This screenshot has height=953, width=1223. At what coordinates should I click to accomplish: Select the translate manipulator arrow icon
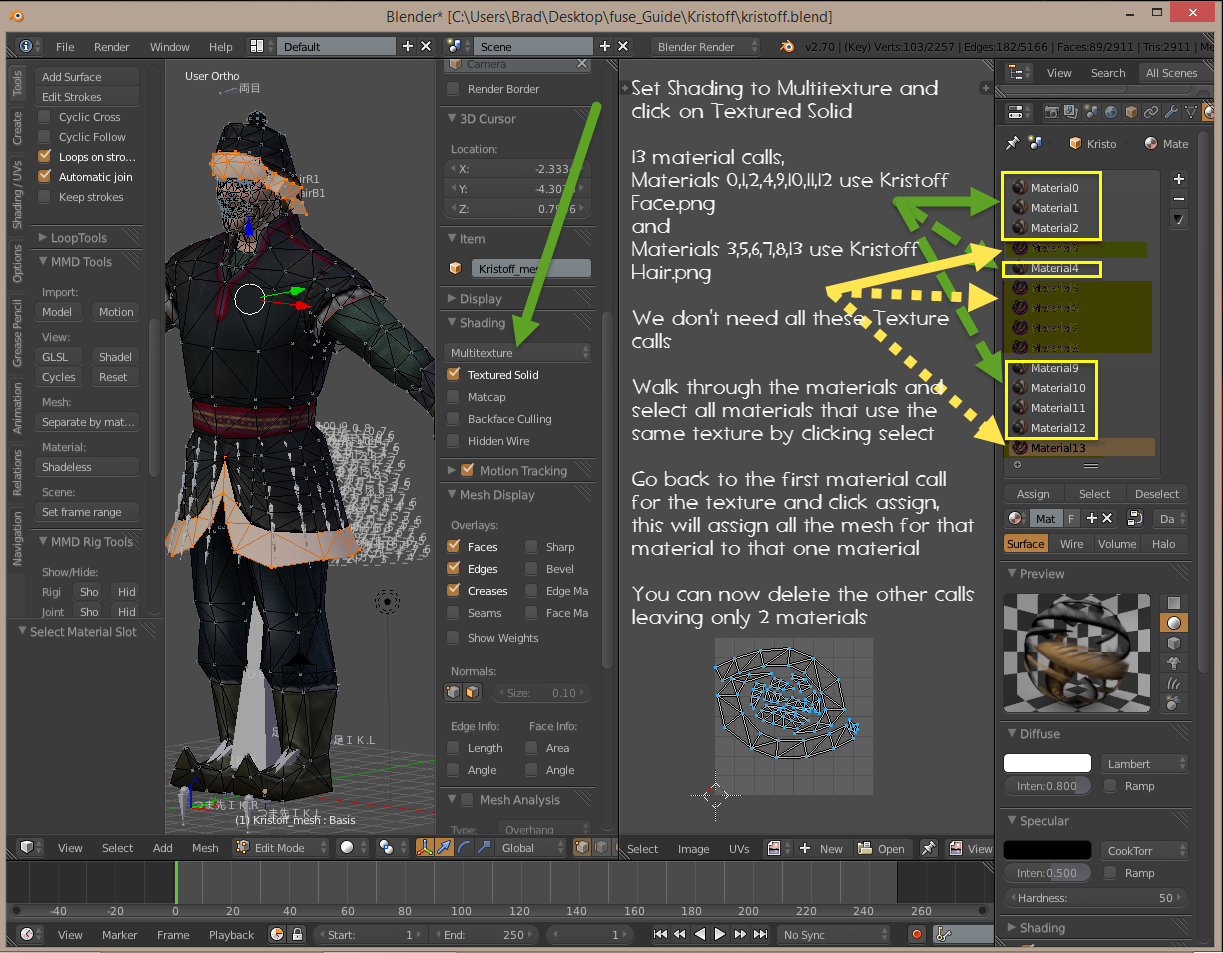444,848
